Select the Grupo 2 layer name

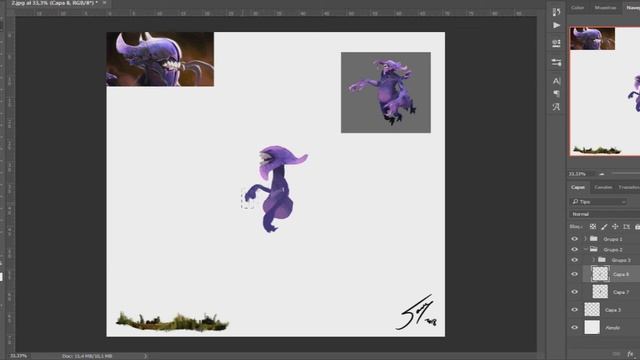click(613, 249)
